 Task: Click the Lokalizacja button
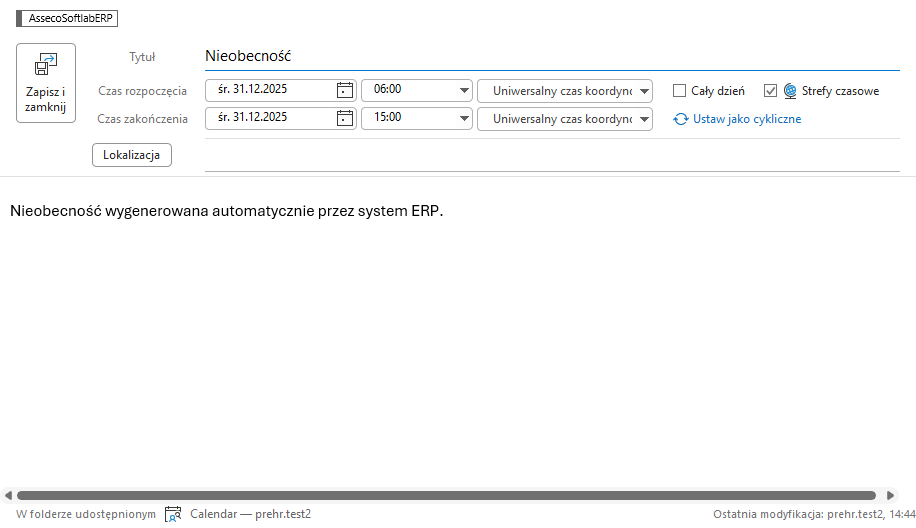(x=131, y=155)
